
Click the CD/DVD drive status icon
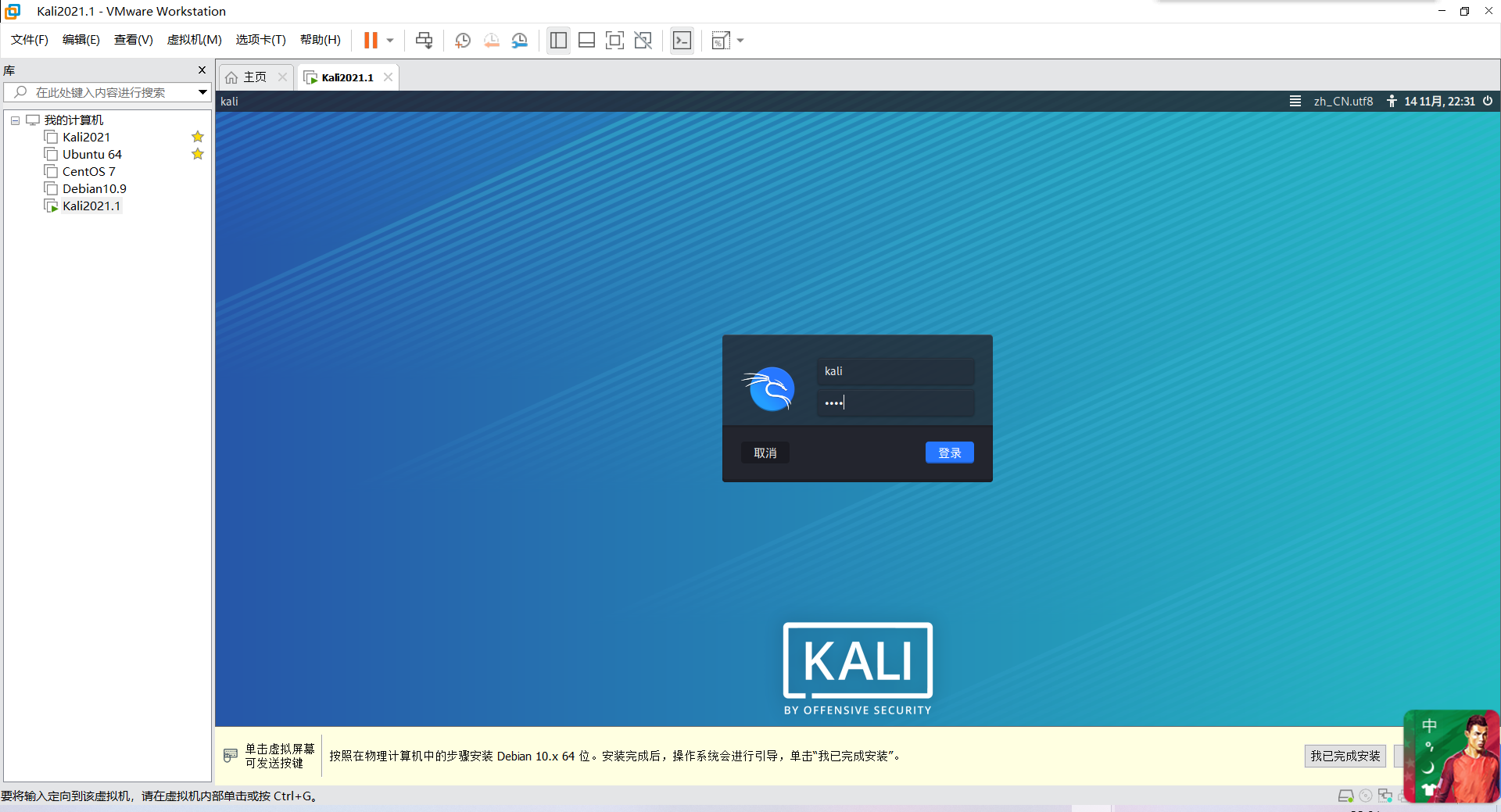(1366, 796)
